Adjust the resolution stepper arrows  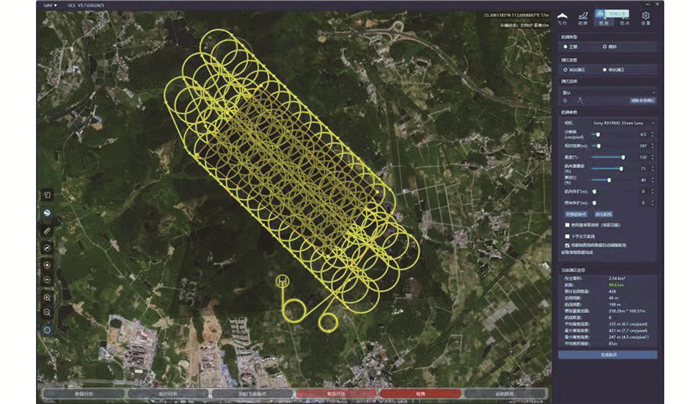pyautogui.click(x=653, y=133)
